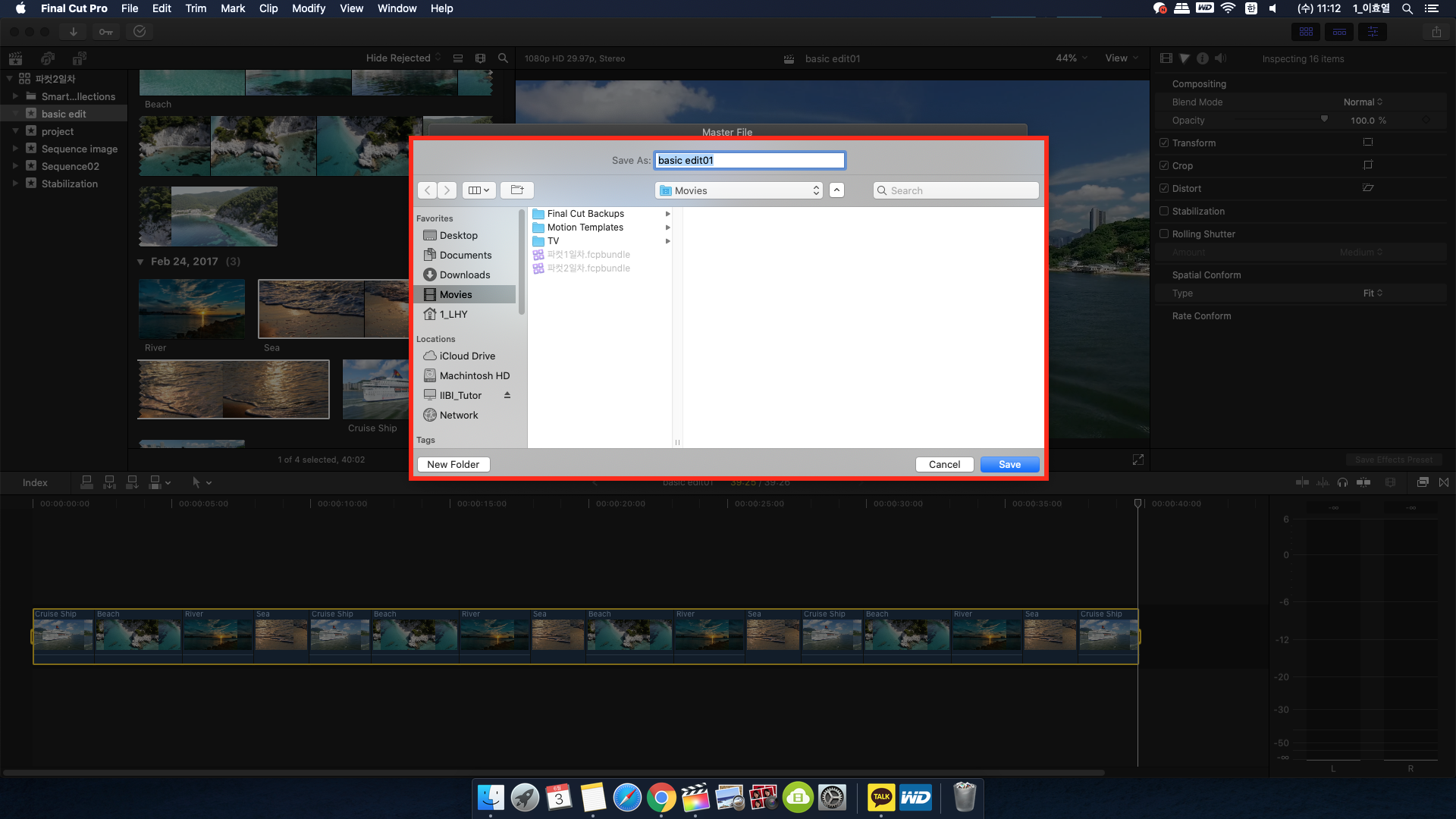Select Downloads in the Favorites sidebar
This screenshot has height=819, width=1456.
pyautogui.click(x=464, y=275)
